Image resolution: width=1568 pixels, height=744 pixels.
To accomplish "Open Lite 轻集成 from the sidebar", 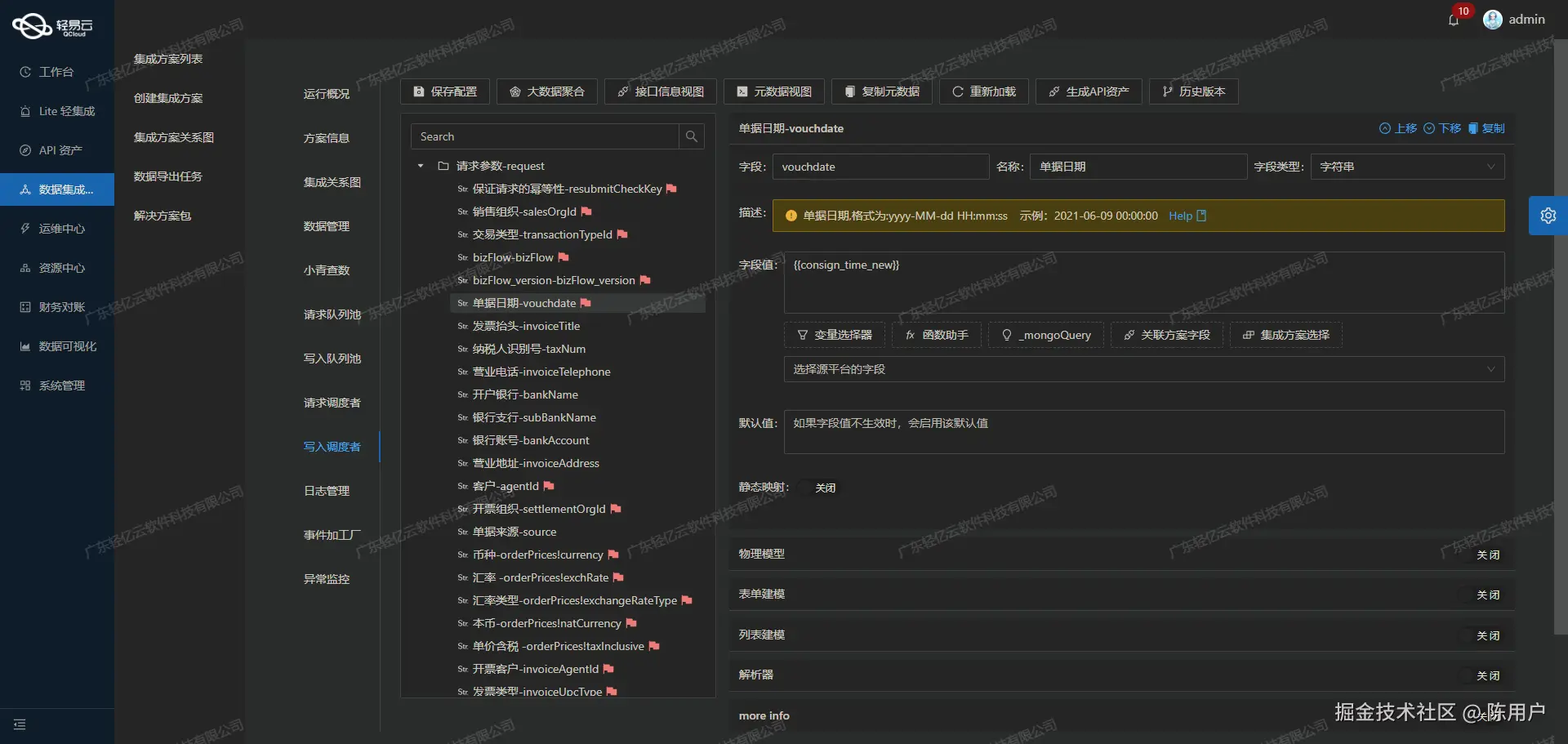I will (57, 111).
